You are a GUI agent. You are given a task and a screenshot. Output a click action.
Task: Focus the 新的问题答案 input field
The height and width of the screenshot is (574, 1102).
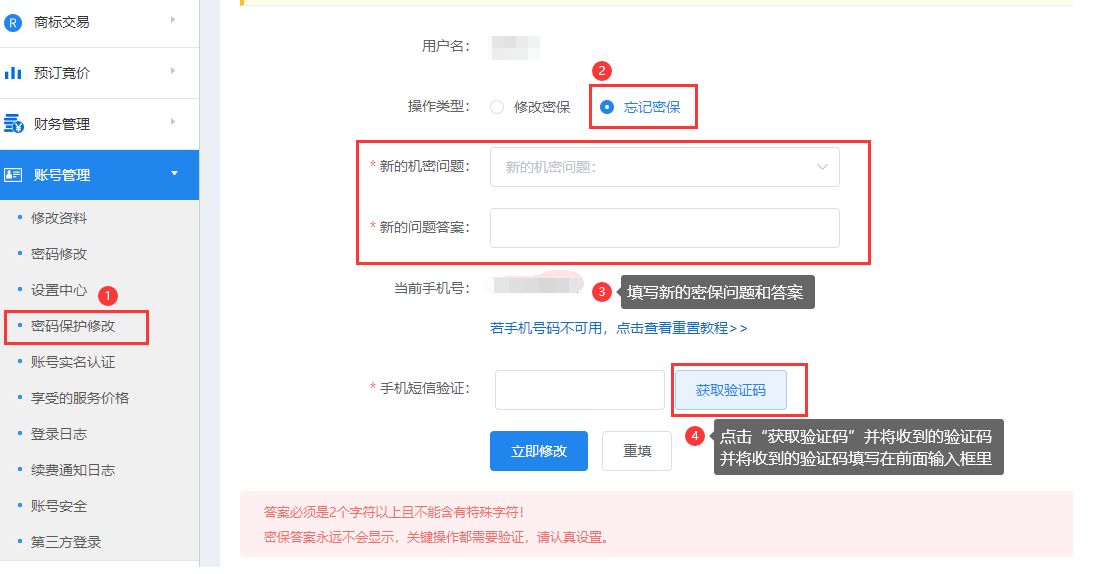point(664,228)
